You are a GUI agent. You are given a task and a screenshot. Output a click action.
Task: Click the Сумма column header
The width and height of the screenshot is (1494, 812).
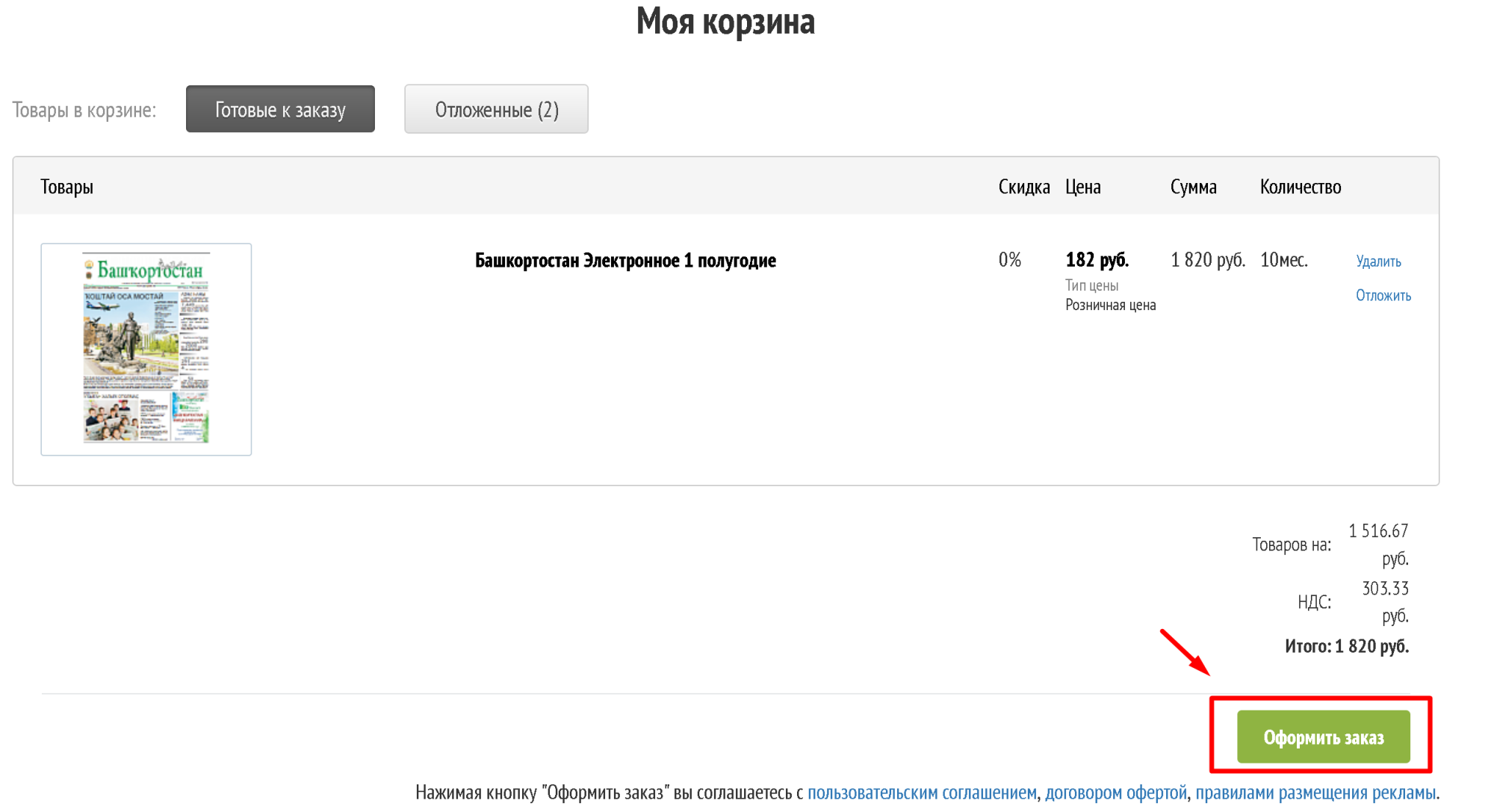point(1194,187)
